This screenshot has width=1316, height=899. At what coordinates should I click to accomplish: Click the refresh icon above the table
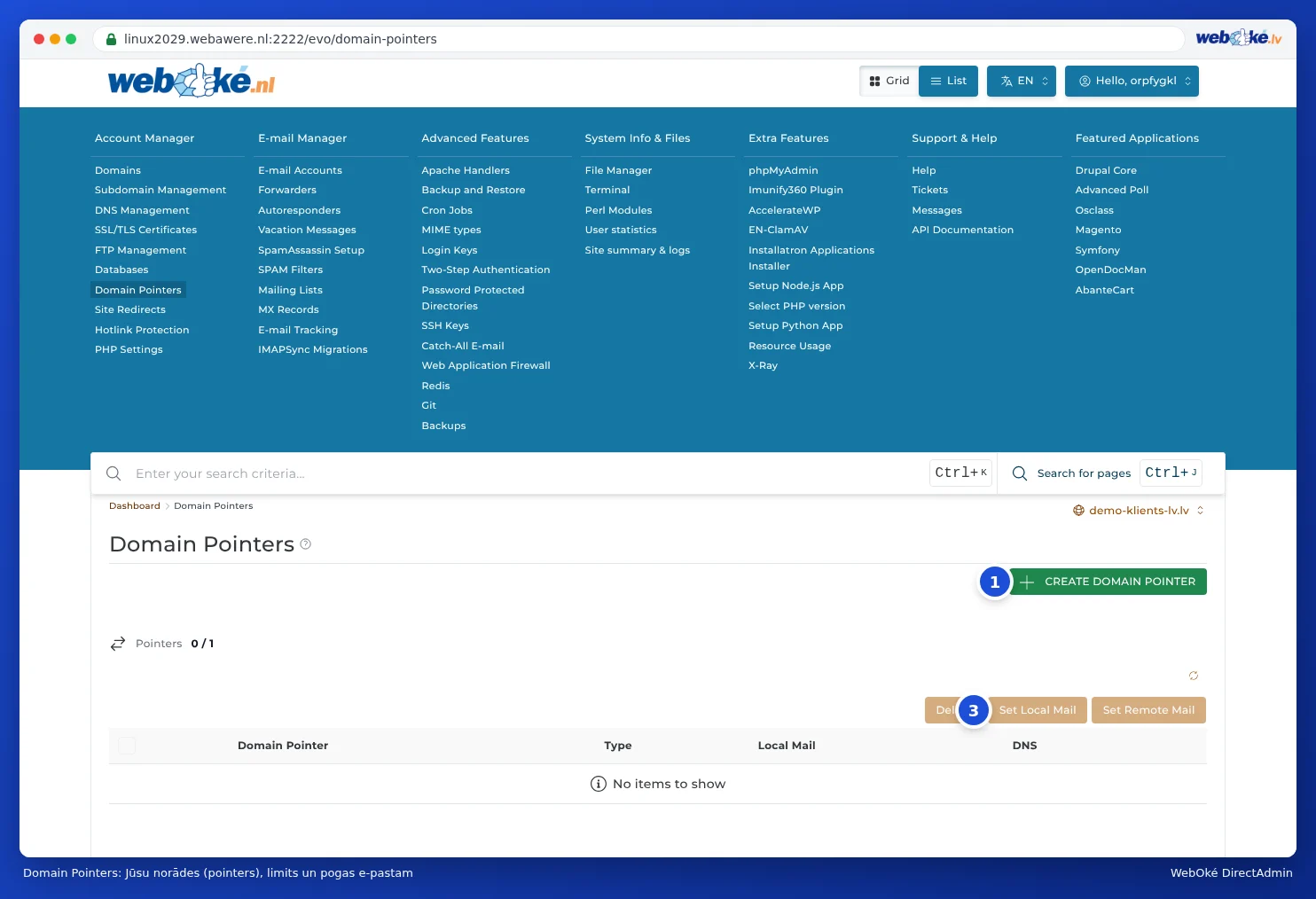point(1194,676)
